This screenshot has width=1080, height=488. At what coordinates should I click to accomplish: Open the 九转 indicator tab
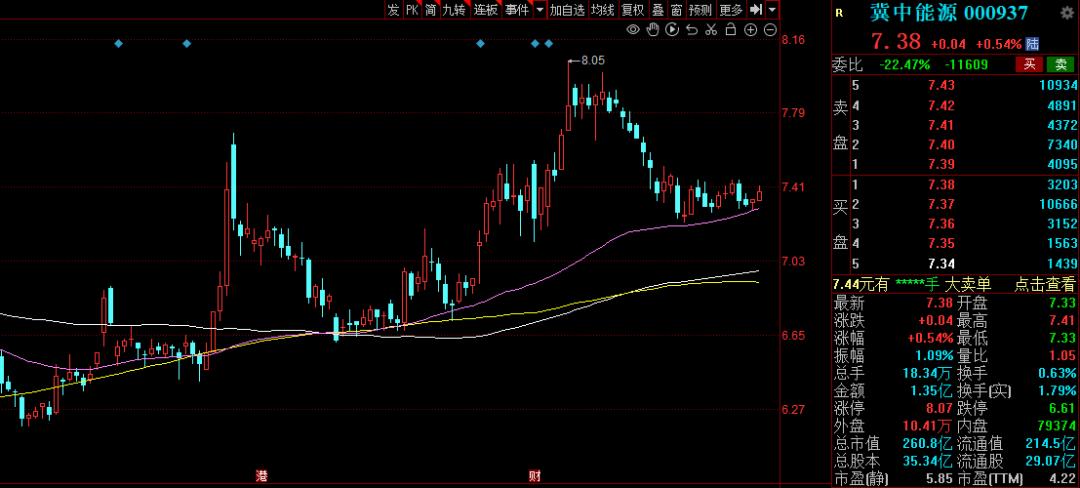tap(454, 9)
